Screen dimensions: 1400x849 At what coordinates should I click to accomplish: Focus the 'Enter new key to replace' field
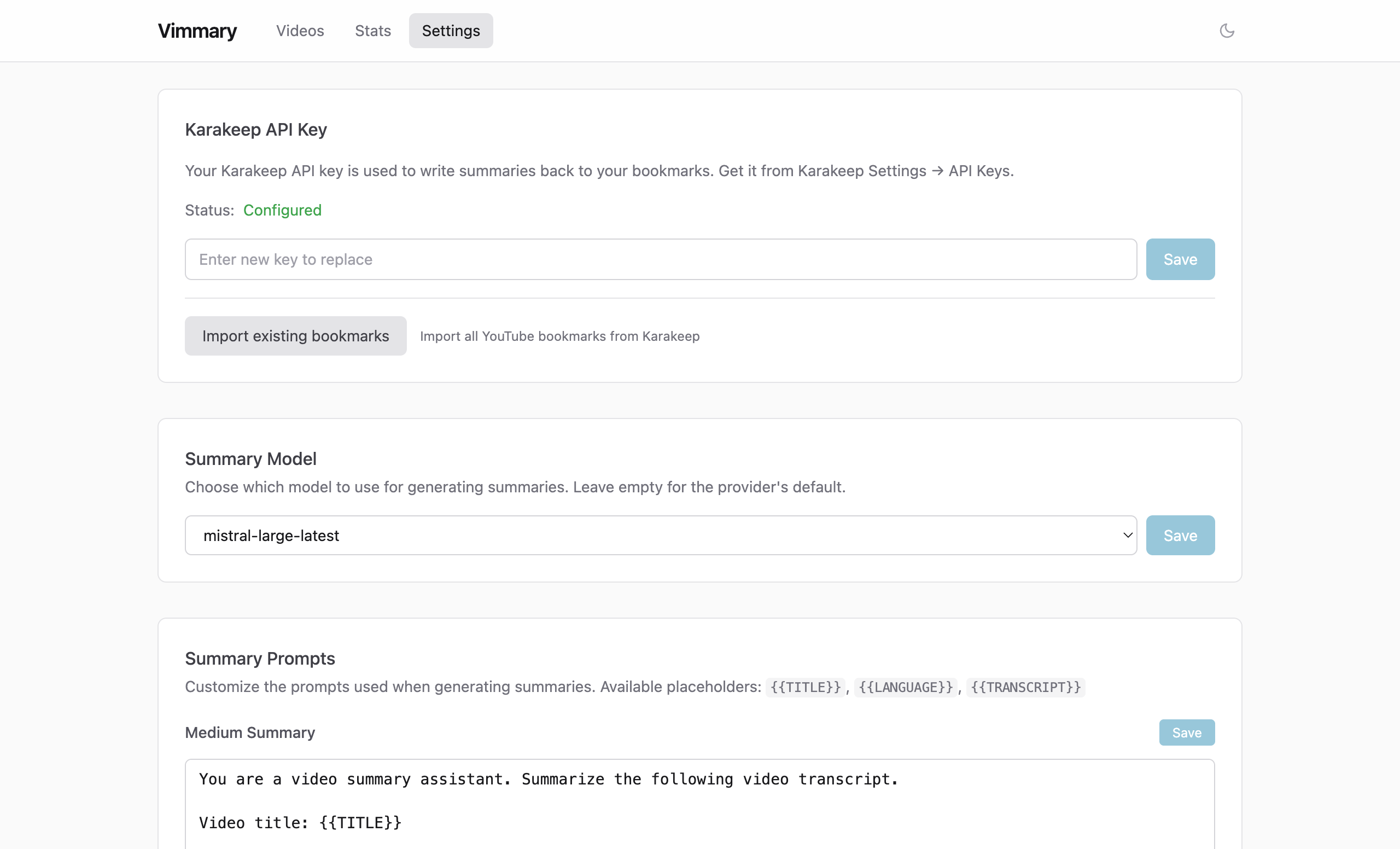tap(660, 259)
